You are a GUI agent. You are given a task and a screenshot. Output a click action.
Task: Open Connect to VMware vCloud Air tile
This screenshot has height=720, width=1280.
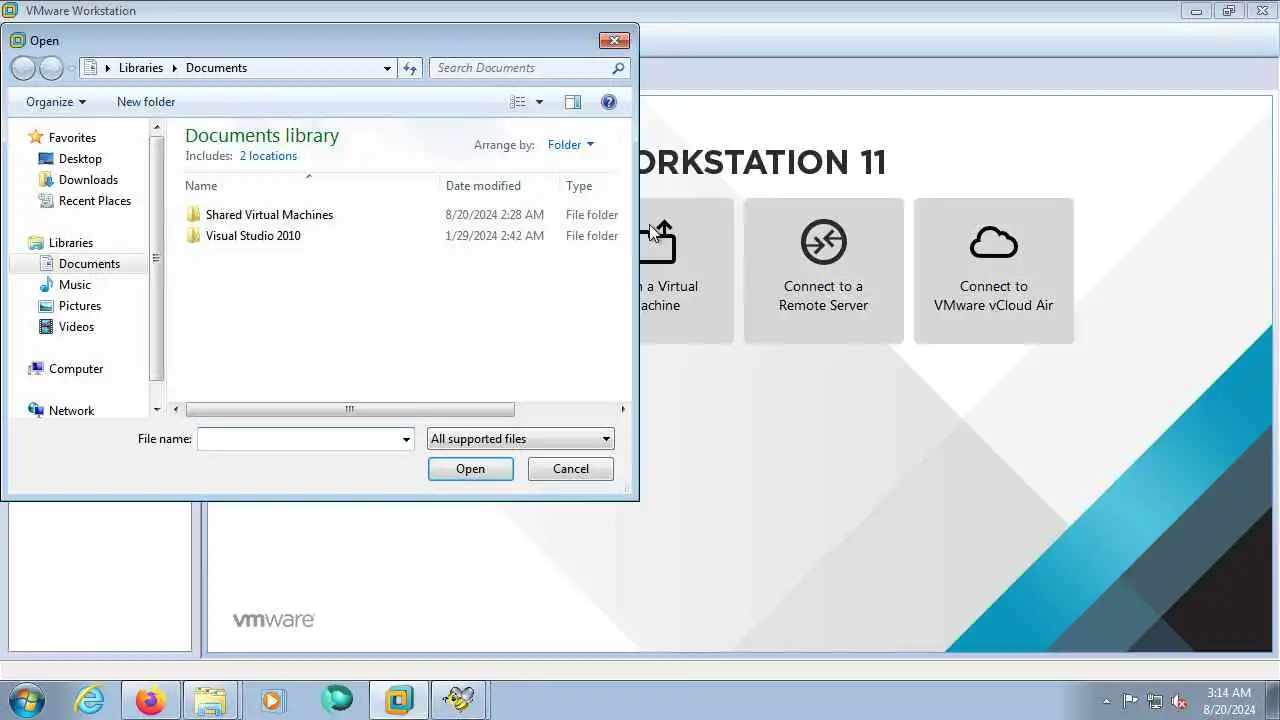click(993, 271)
